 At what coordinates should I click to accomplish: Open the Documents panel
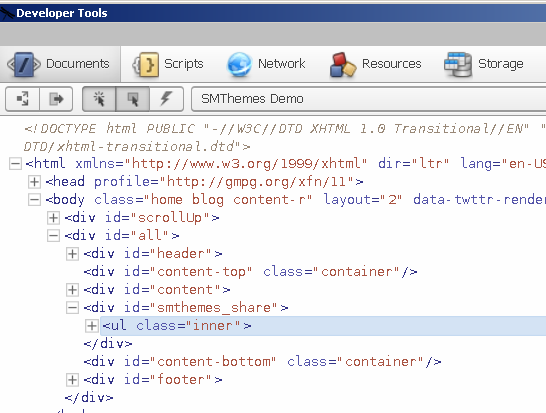click(x=60, y=64)
